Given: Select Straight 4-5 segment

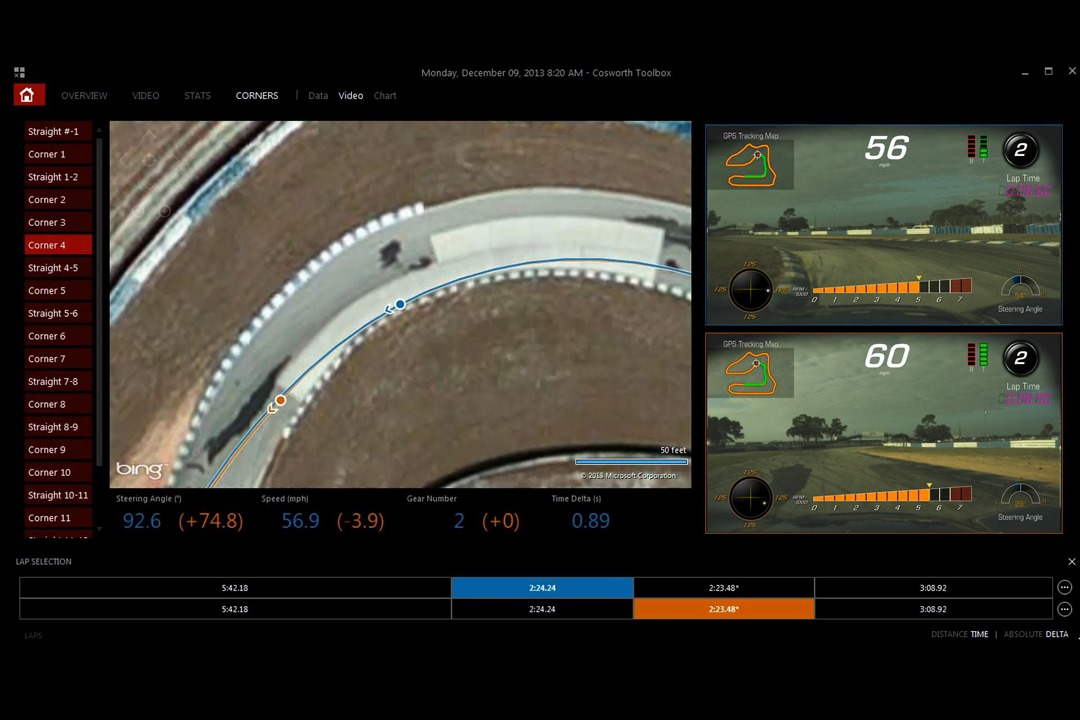Looking at the screenshot, I should [59, 267].
